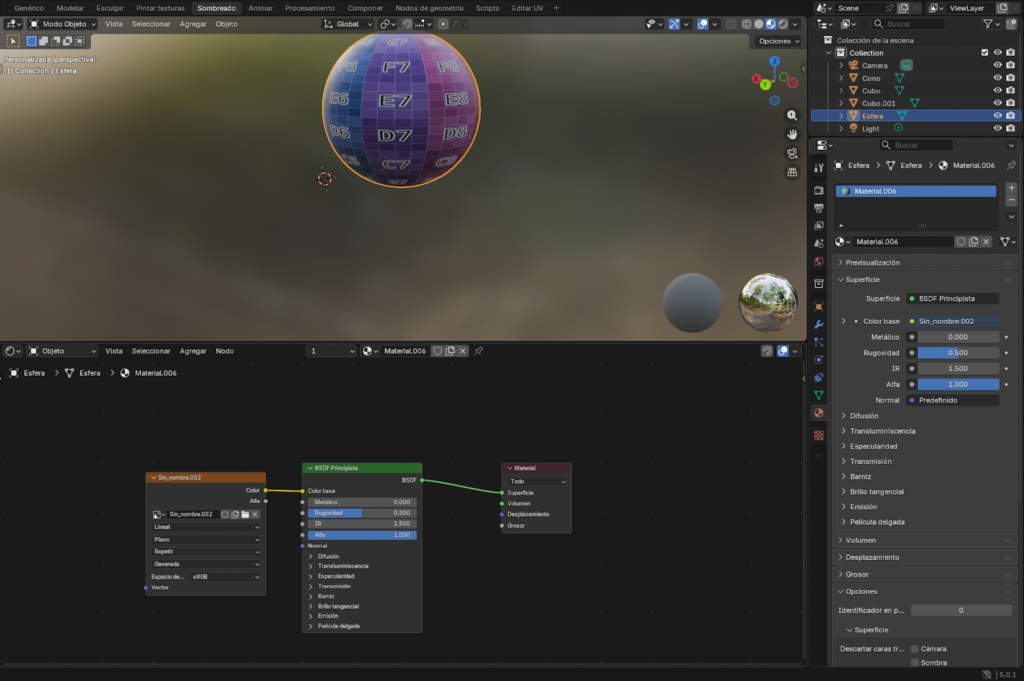Screen dimensions: 1024x681
Task: Hide the Esfera object in outliner
Action: coord(997,116)
